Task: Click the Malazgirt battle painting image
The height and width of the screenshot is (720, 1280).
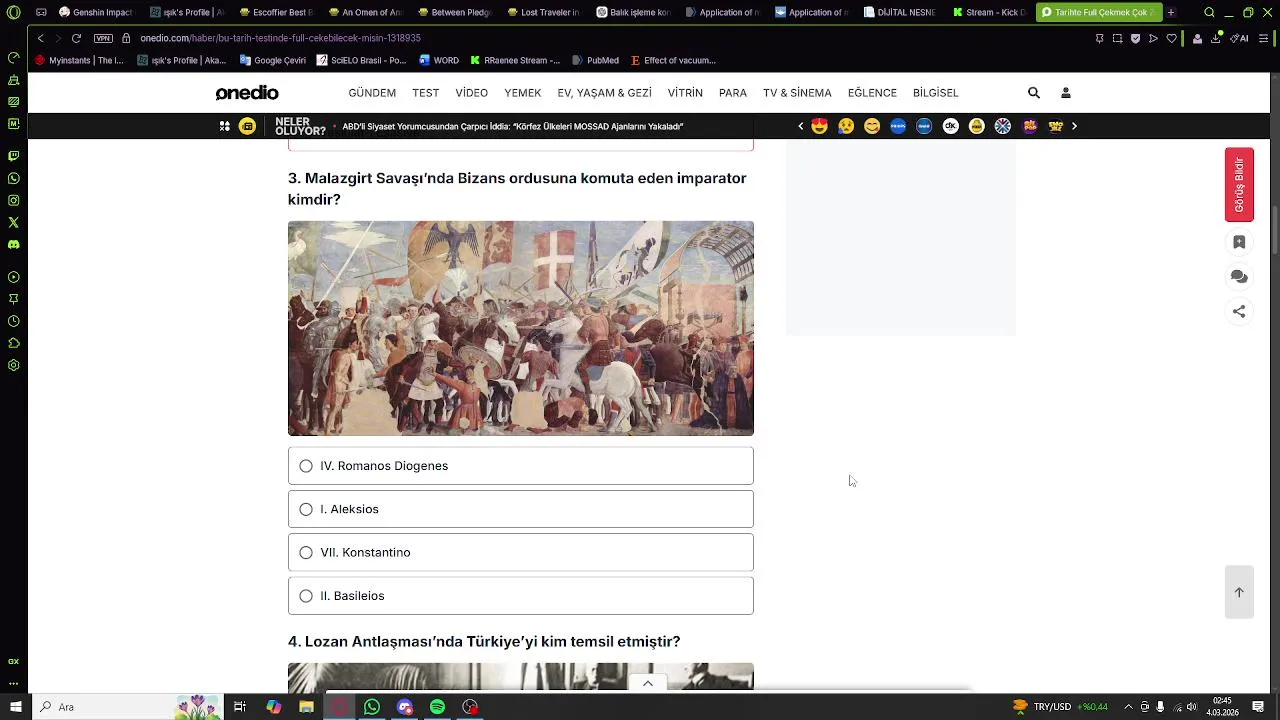Action: (x=521, y=328)
